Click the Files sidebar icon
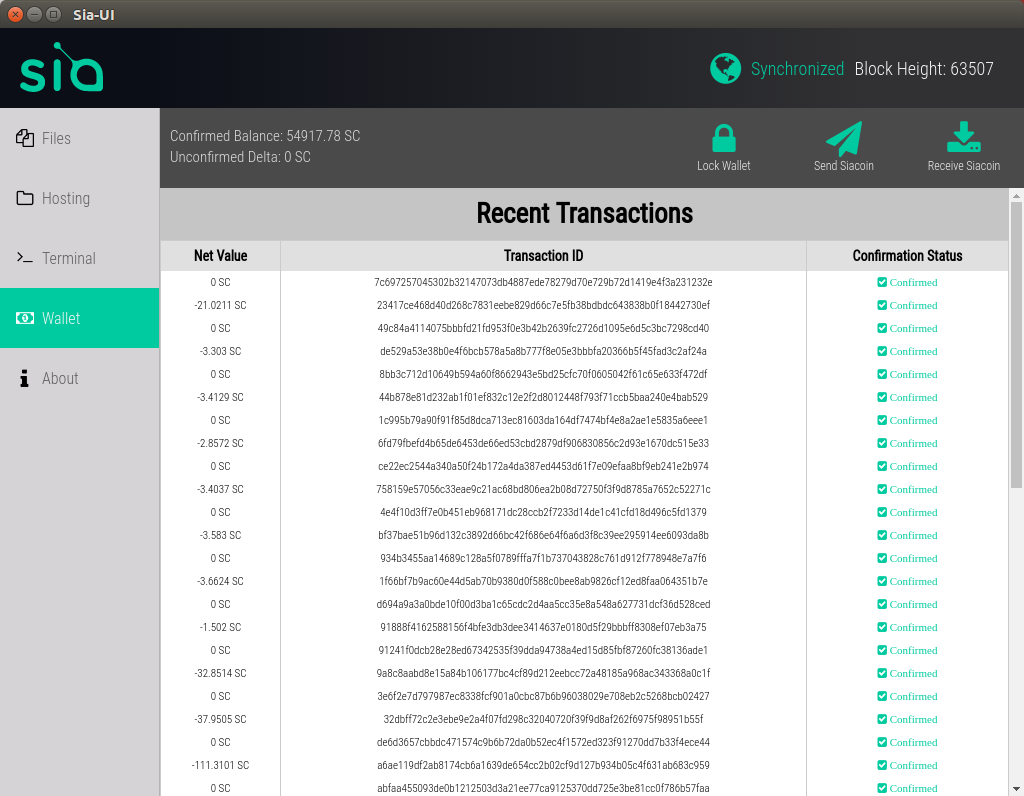 pyautogui.click(x=25, y=138)
